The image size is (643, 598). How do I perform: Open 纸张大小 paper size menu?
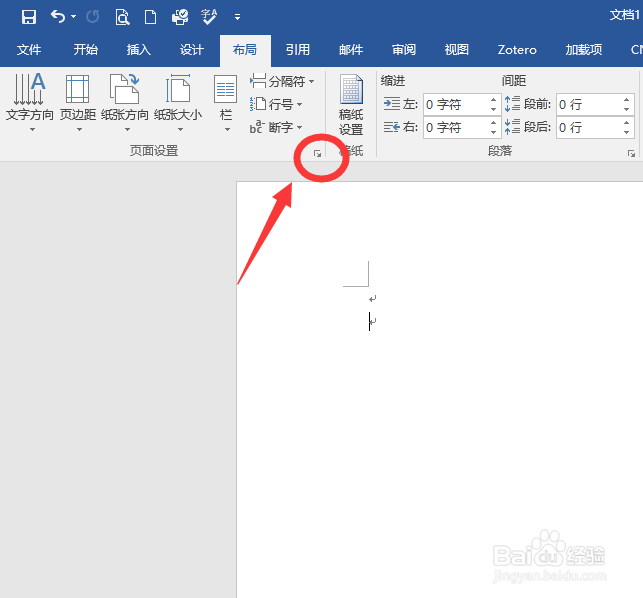[x=178, y=103]
